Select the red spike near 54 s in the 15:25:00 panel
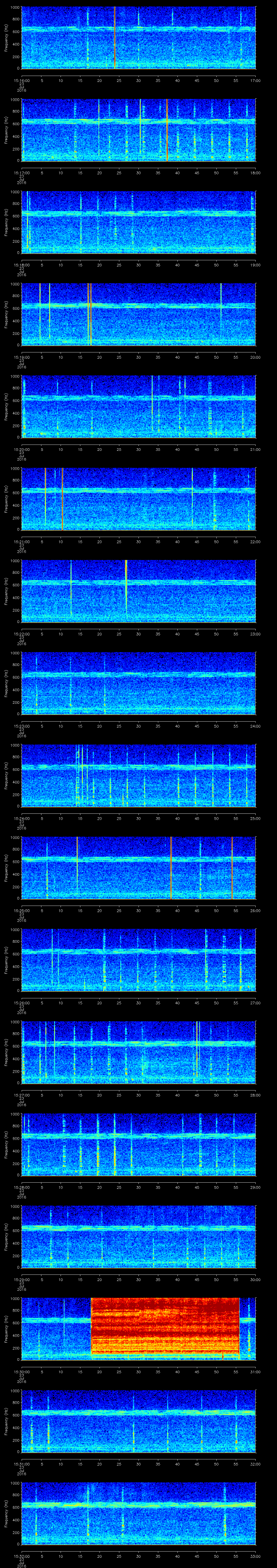 tap(232, 868)
